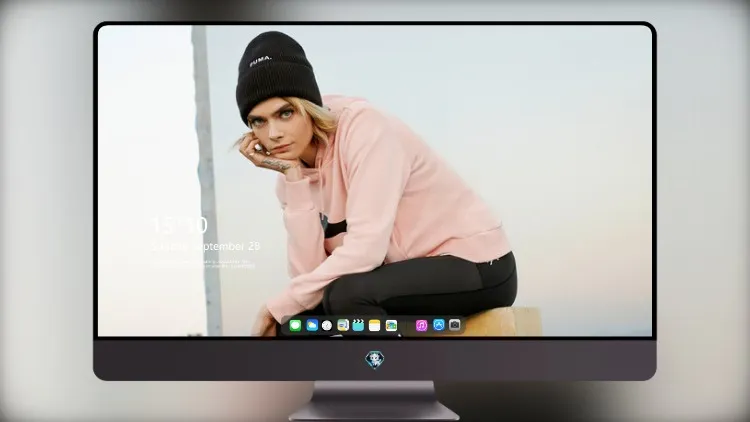Click the logo badge on the monitor's chin
Viewport: 750px width, 422px height.
[x=375, y=360]
